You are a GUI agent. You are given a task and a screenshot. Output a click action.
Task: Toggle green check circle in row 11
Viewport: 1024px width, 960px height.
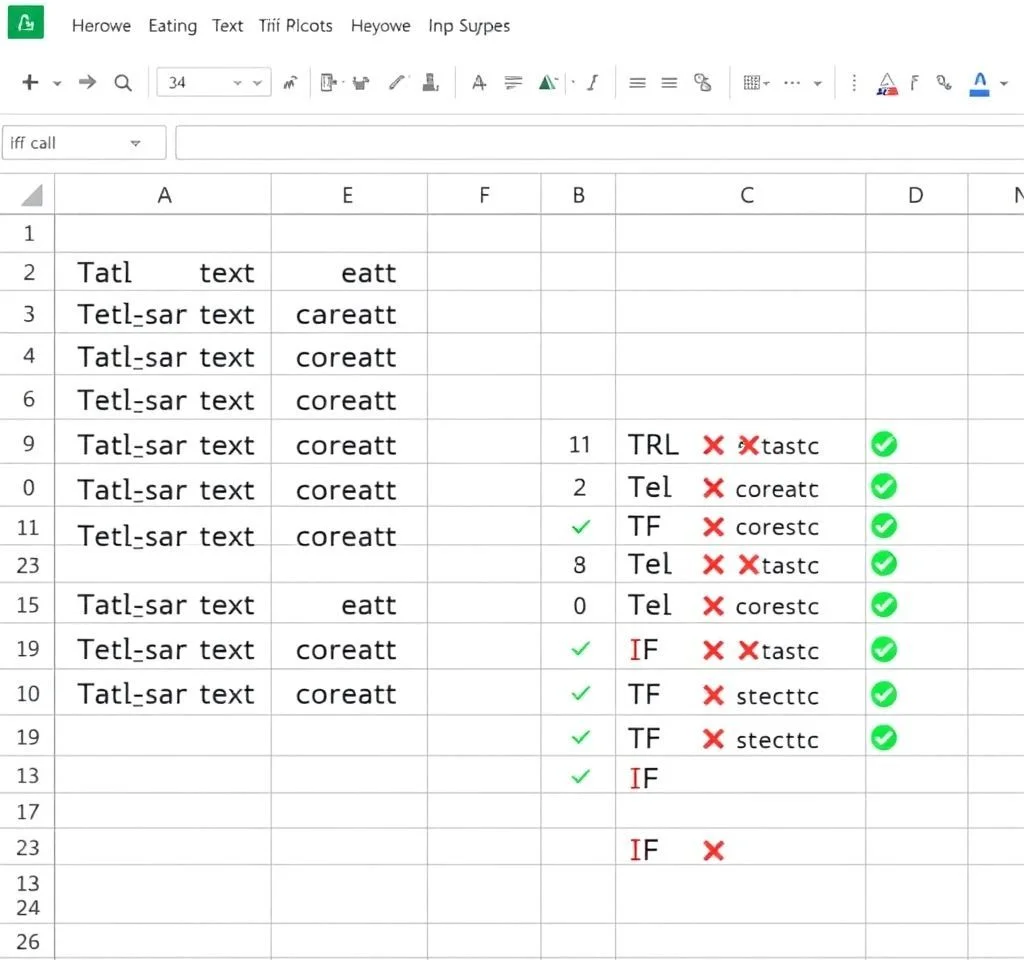point(884,526)
